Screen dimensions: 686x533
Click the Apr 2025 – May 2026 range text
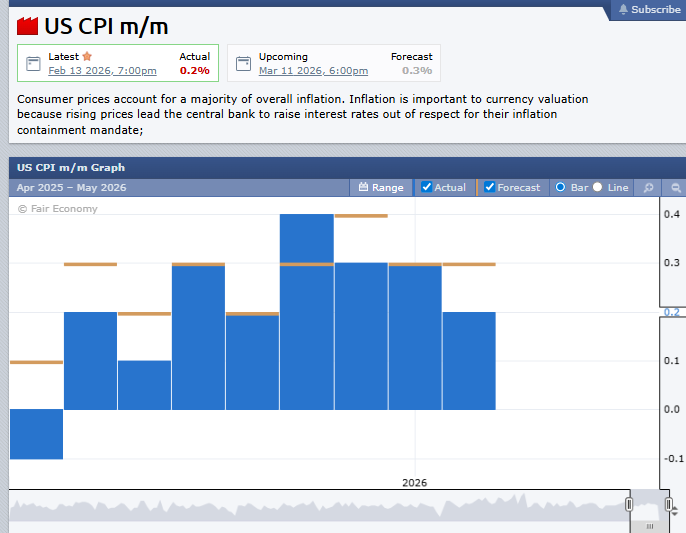pos(71,187)
